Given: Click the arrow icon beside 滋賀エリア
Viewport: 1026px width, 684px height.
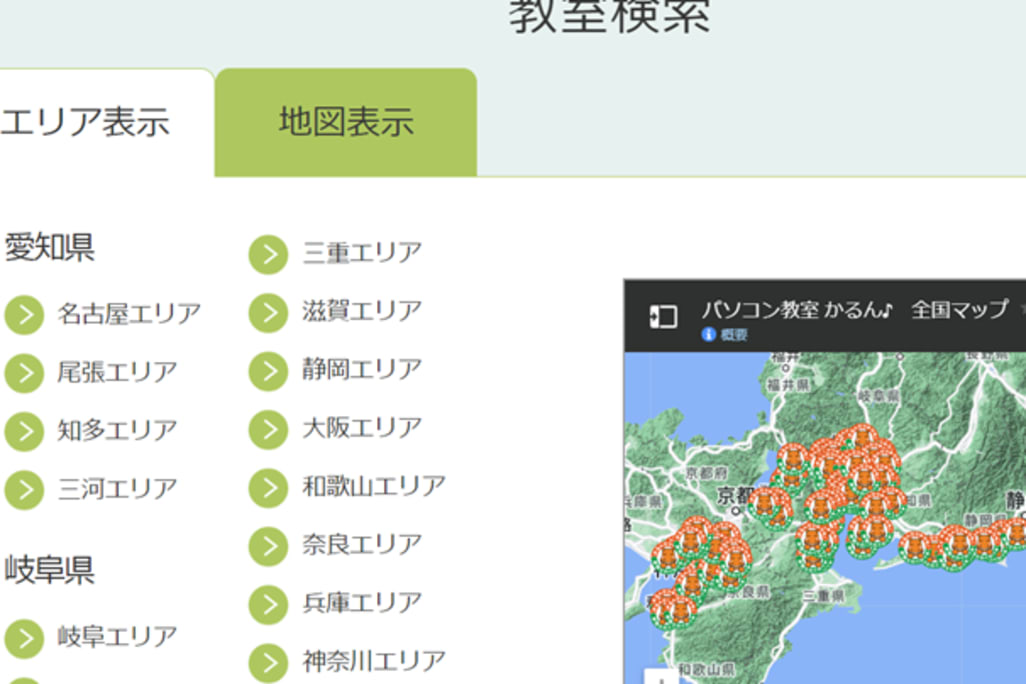Looking at the screenshot, I should click(x=268, y=313).
